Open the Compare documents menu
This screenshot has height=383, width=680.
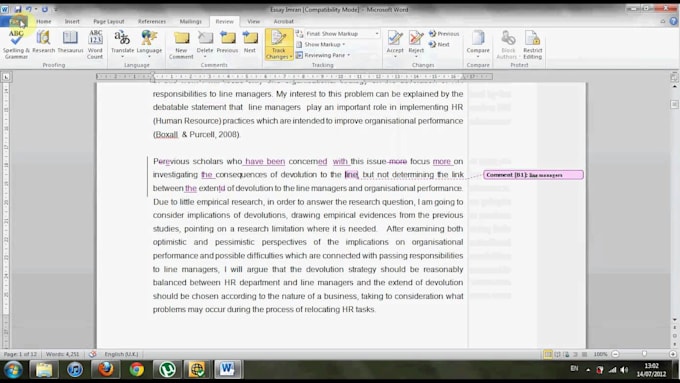pos(478,45)
